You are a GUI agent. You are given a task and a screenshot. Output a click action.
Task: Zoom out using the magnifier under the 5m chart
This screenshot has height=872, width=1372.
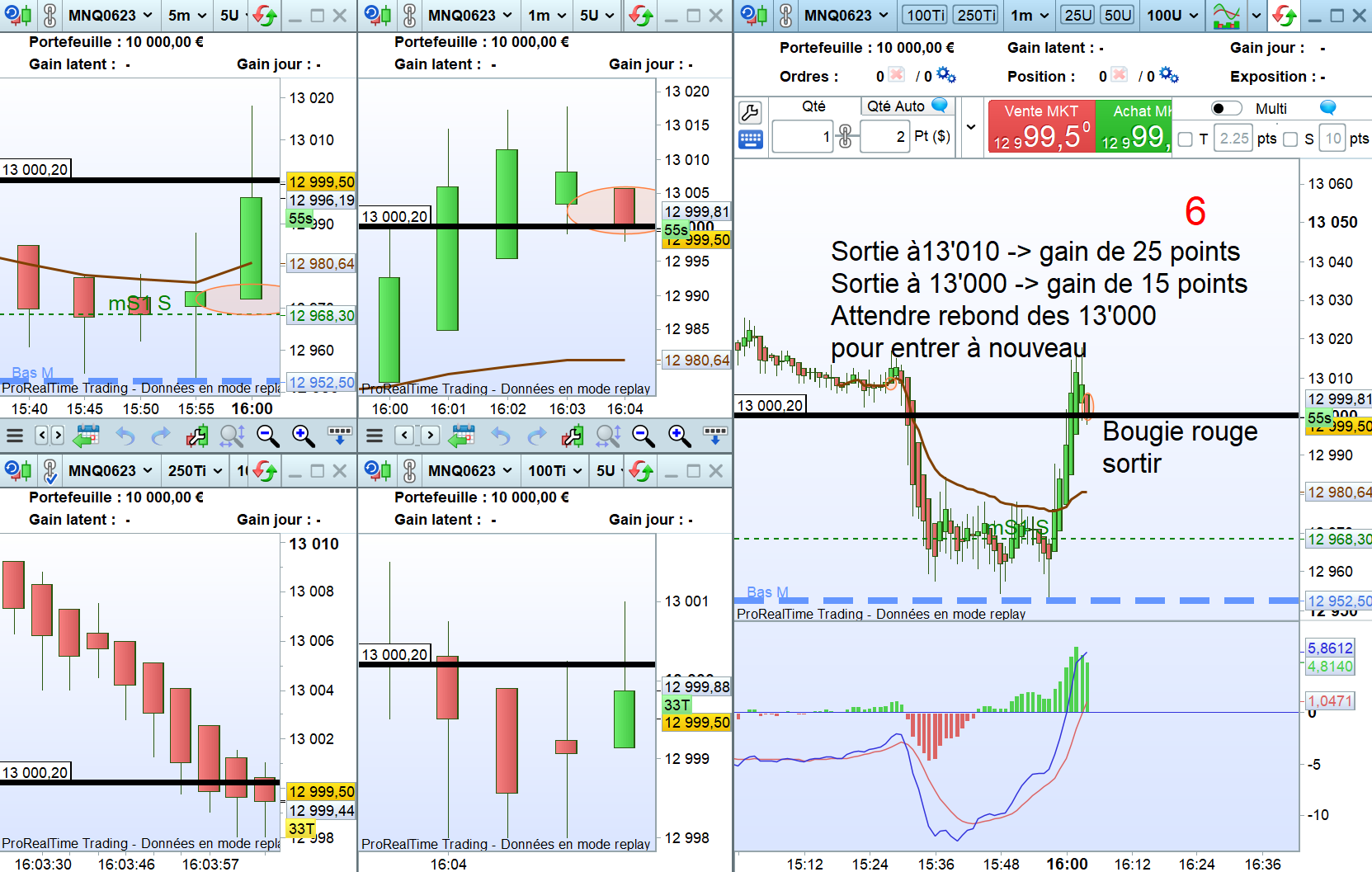click(268, 435)
